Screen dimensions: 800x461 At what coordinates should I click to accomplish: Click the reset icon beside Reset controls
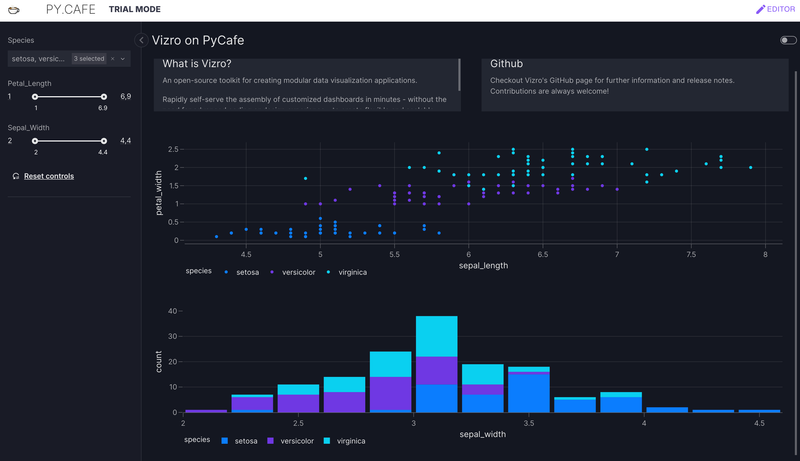[x=16, y=176]
